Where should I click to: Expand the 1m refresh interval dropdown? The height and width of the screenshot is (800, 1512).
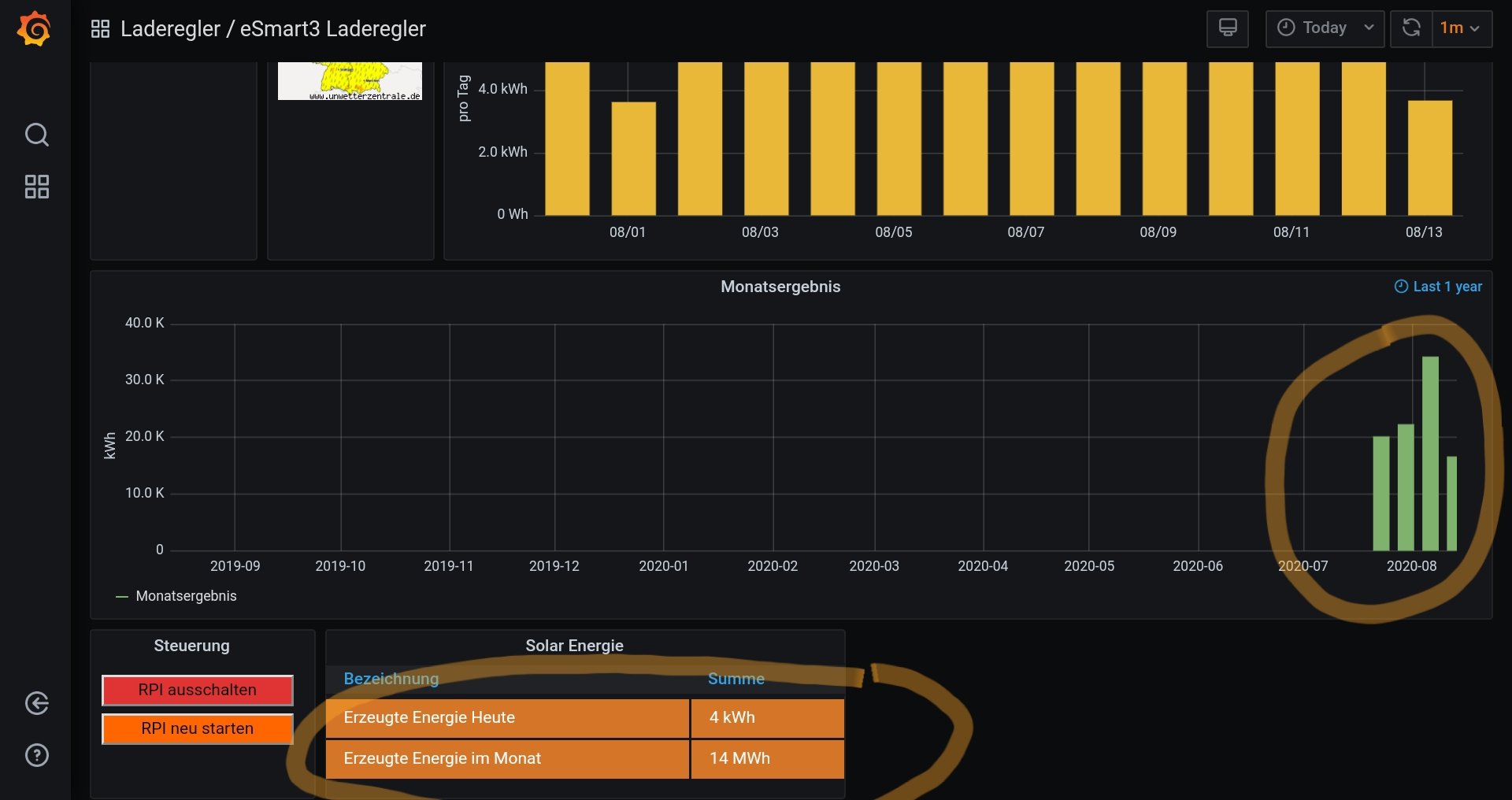click(x=1461, y=28)
